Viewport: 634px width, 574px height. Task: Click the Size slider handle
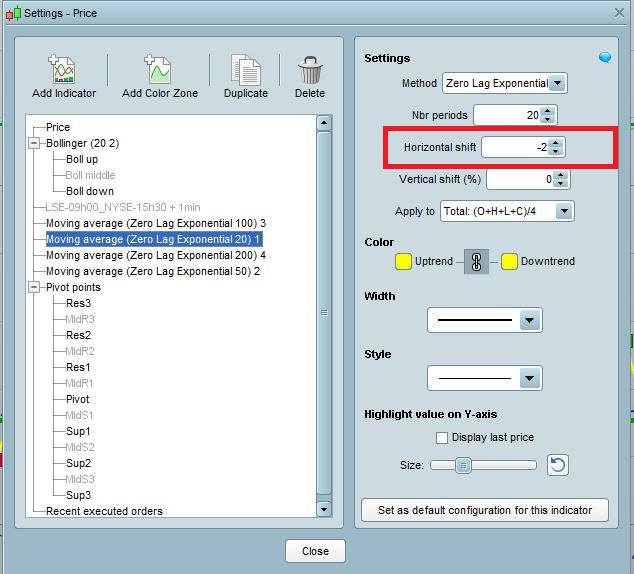pos(463,466)
